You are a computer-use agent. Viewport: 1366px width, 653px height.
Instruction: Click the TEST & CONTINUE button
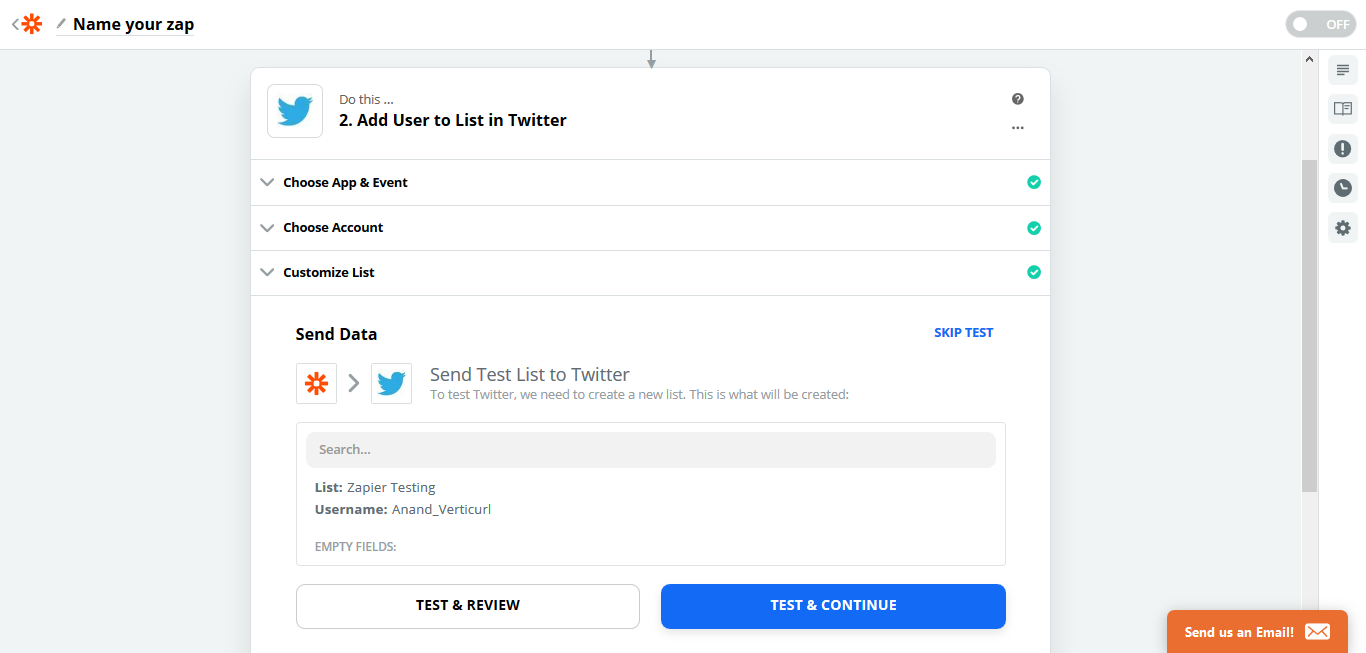tap(833, 606)
